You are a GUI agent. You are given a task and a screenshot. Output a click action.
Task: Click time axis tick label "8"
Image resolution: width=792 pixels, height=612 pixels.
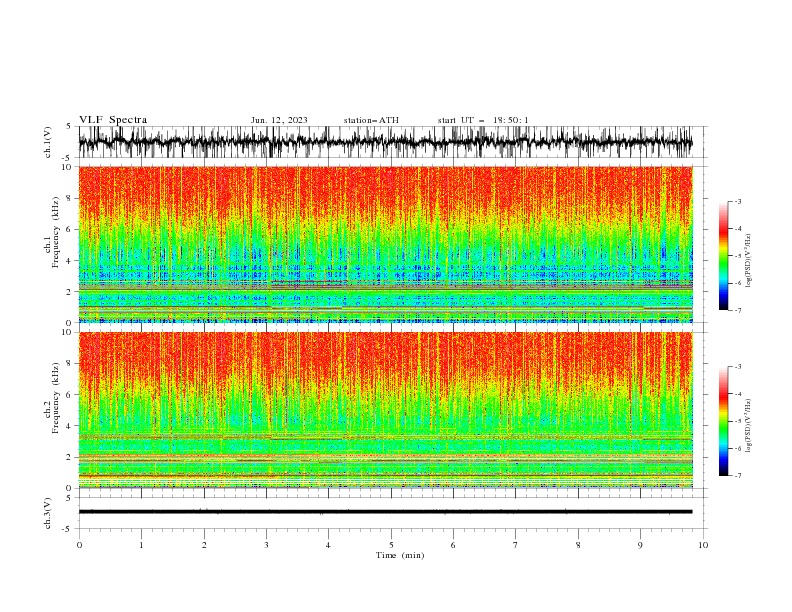578,545
